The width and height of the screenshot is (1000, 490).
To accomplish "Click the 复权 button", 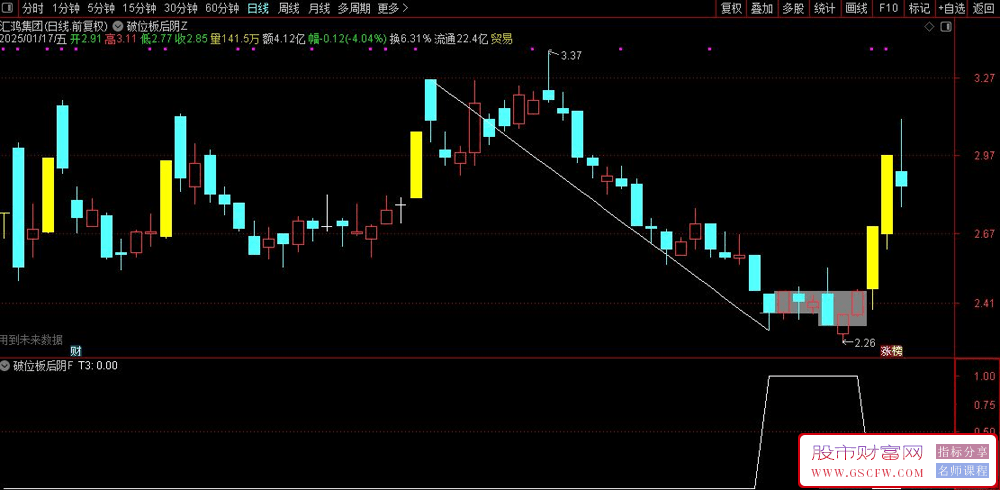I will 731,8.
